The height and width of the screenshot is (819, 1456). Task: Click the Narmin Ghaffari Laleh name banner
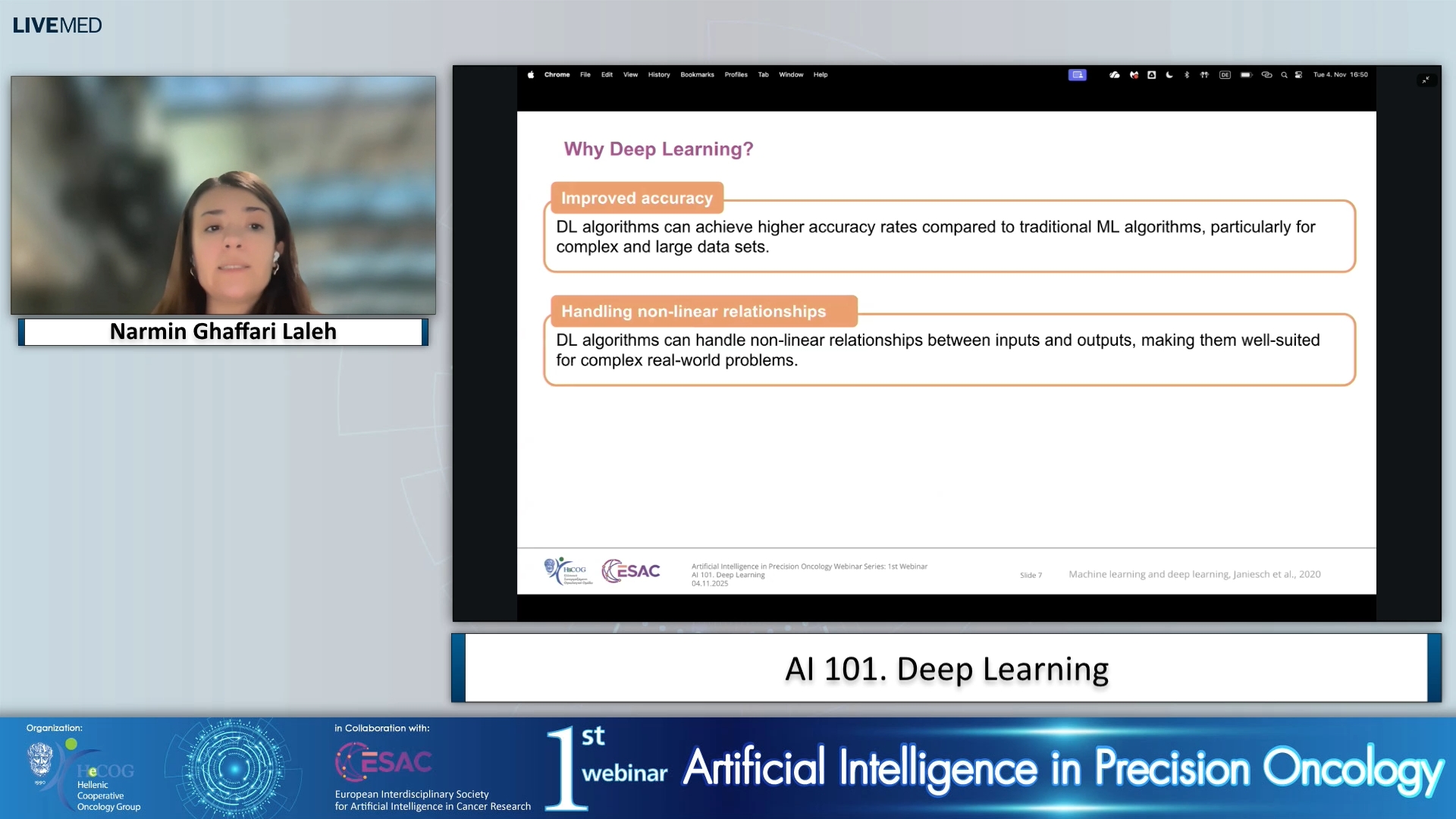(x=223, y=331)
